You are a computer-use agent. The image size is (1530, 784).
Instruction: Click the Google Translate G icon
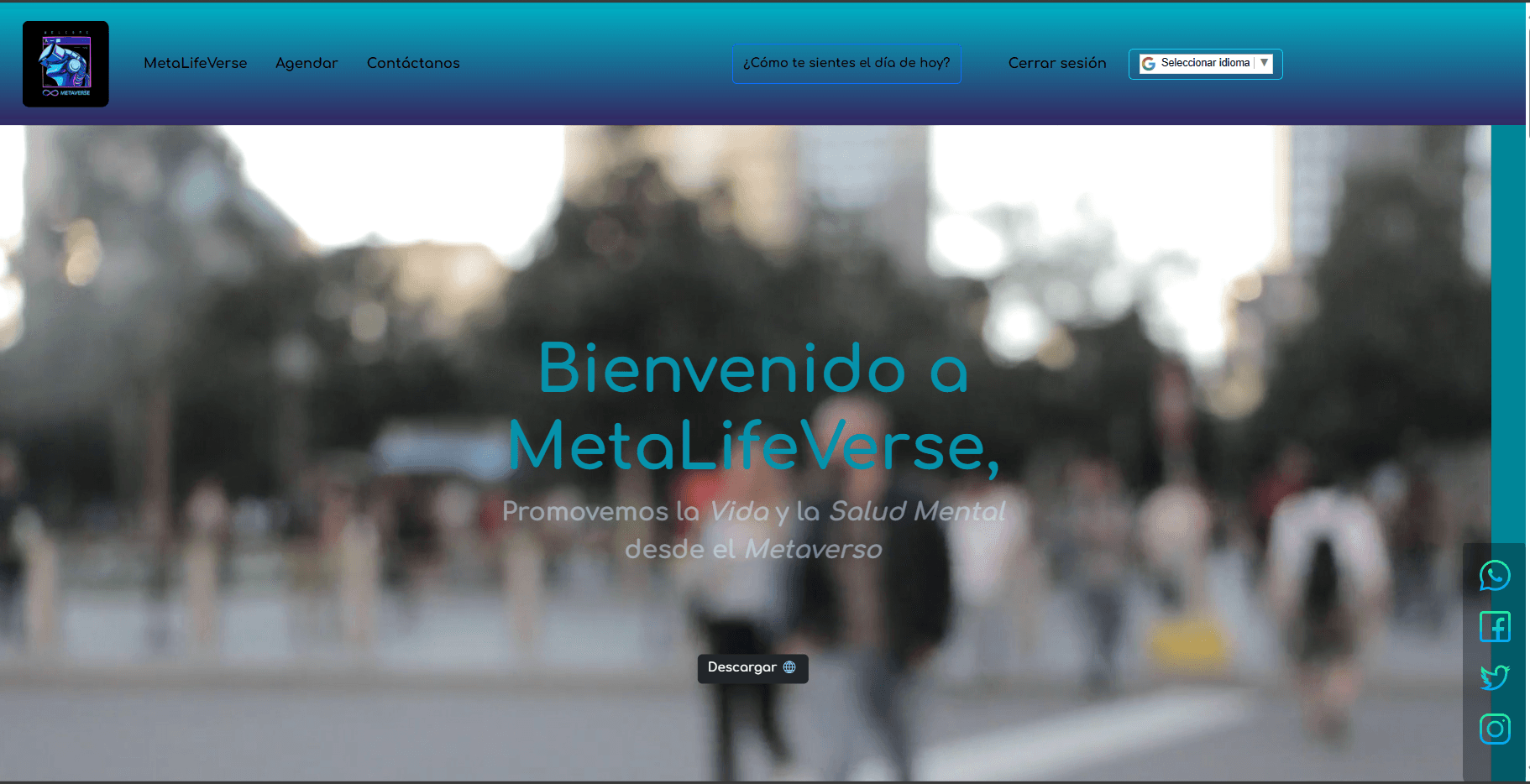(1147, 63)
